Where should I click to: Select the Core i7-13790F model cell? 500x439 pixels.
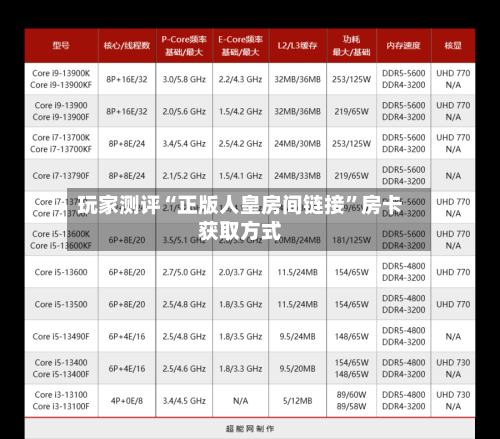coord(61,176)
